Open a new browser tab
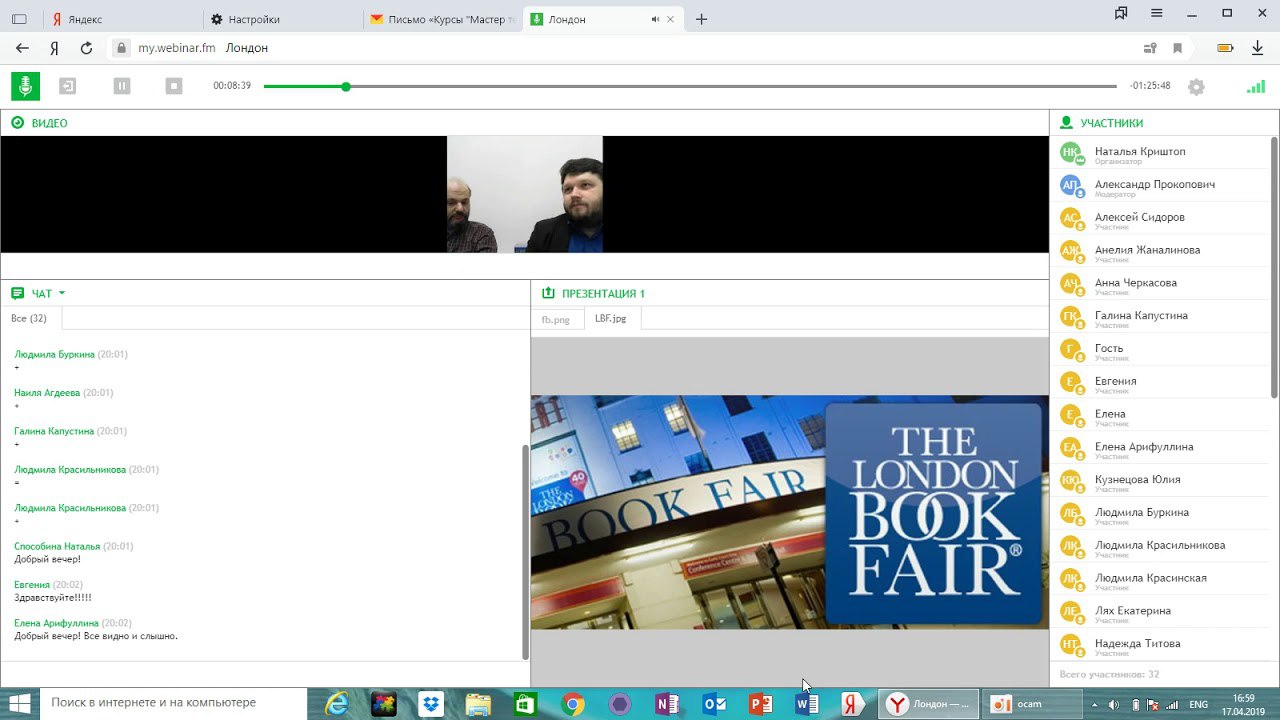Viewport: 1280px width, 720px height. pos(701,19)
